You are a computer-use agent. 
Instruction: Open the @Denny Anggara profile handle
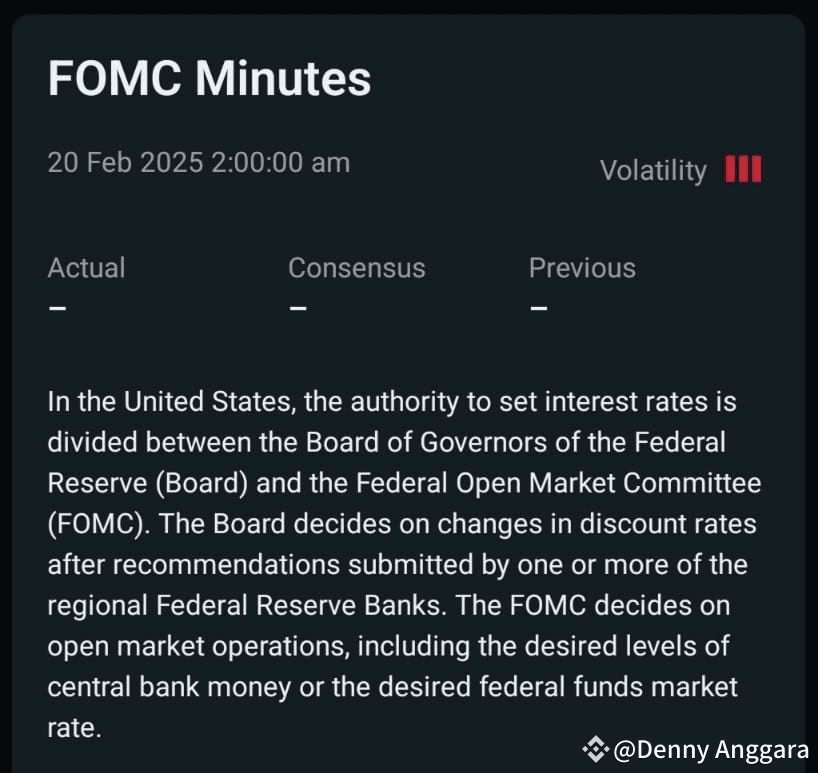[711, 750]
